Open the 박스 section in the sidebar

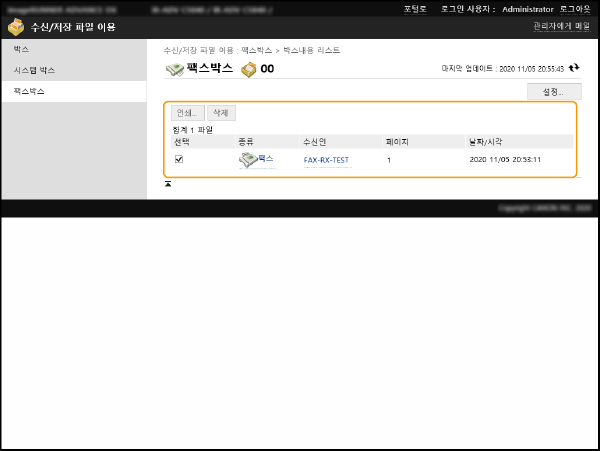click(x=22, y=49)
